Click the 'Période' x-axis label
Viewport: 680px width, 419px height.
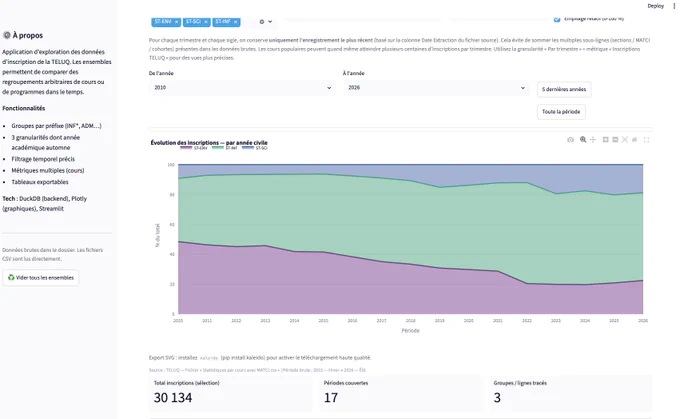click(x=410, y=331)
